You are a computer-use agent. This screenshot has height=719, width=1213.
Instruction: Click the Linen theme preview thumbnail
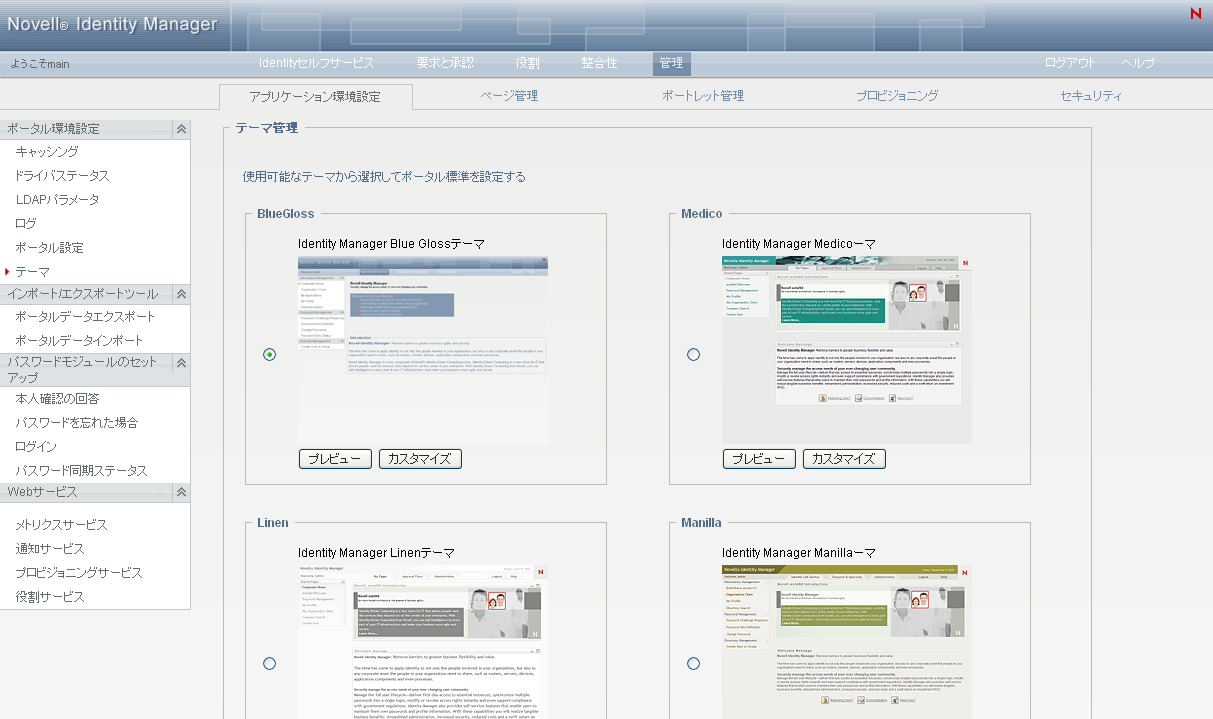click(423, 642)
